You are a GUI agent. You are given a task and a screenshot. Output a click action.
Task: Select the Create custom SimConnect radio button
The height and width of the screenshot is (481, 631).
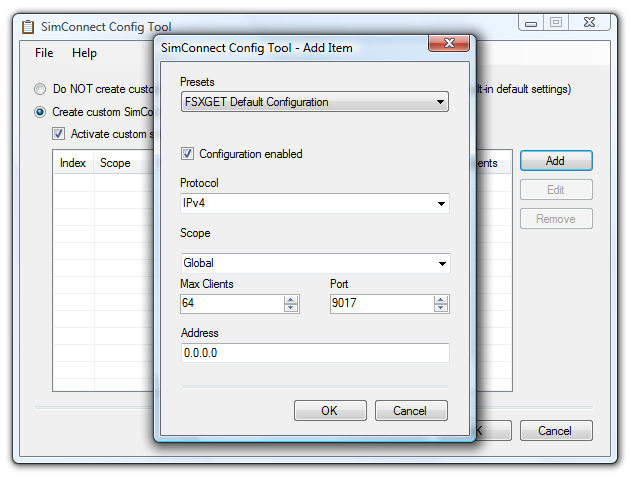coord(40,111)
